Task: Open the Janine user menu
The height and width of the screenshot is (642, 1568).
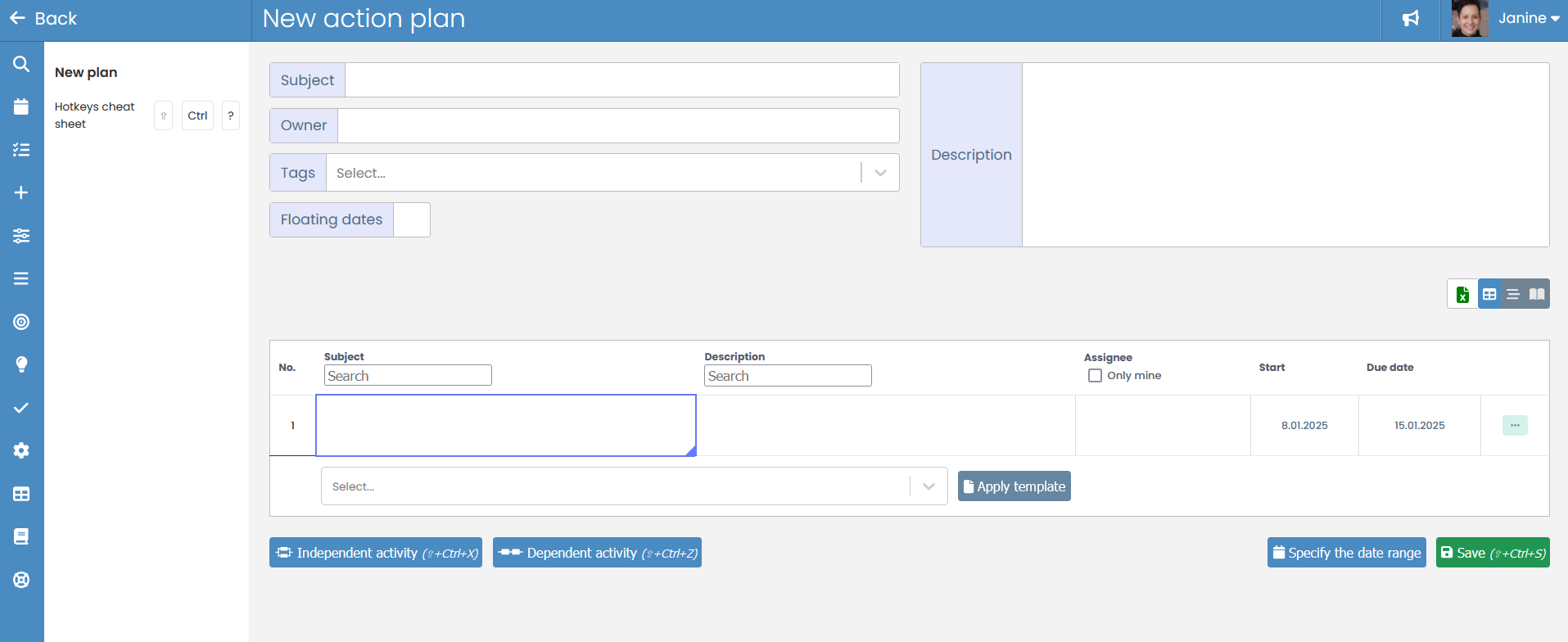Action: [1527, 19]
